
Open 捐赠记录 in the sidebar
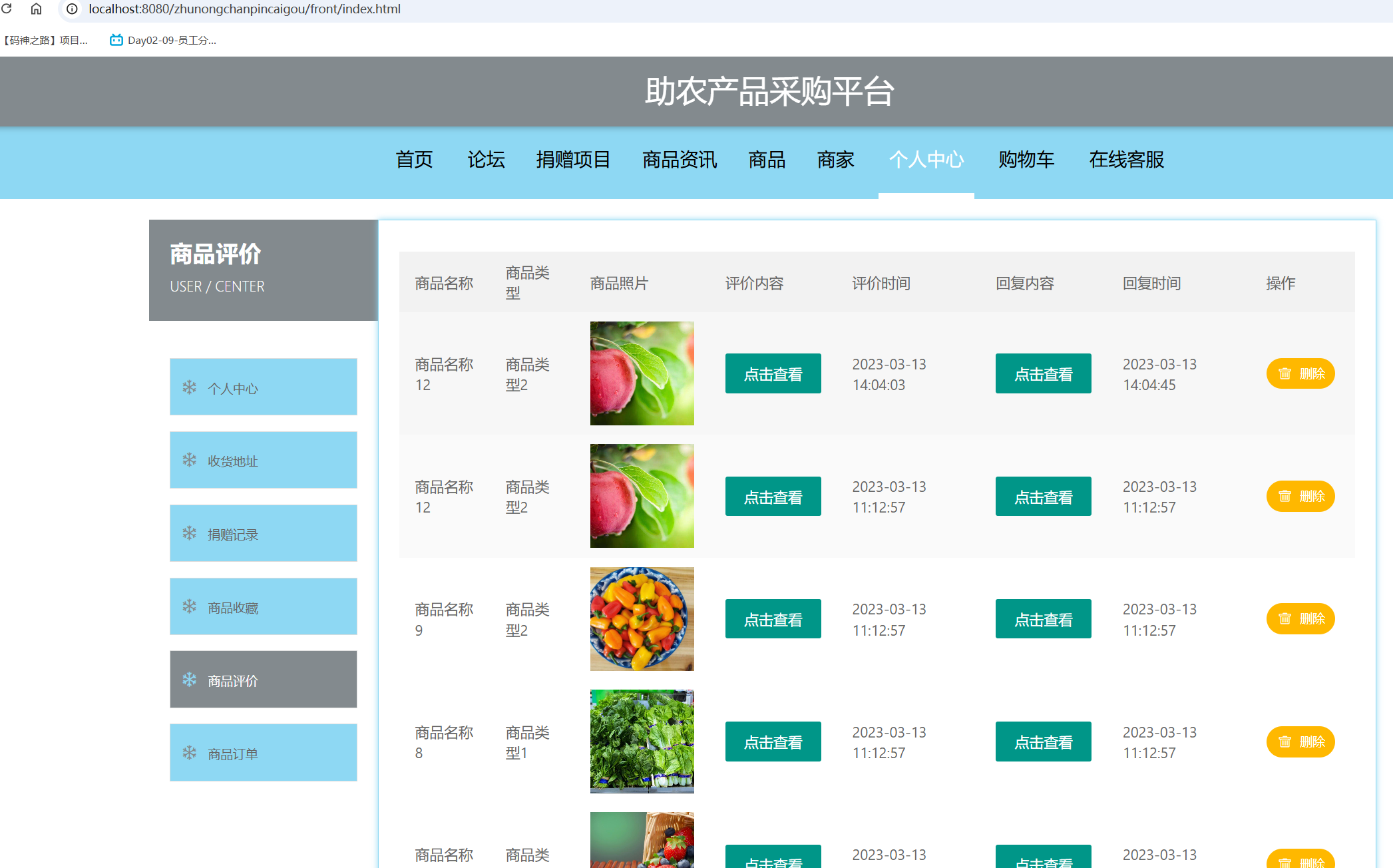(x=264, y=533)
